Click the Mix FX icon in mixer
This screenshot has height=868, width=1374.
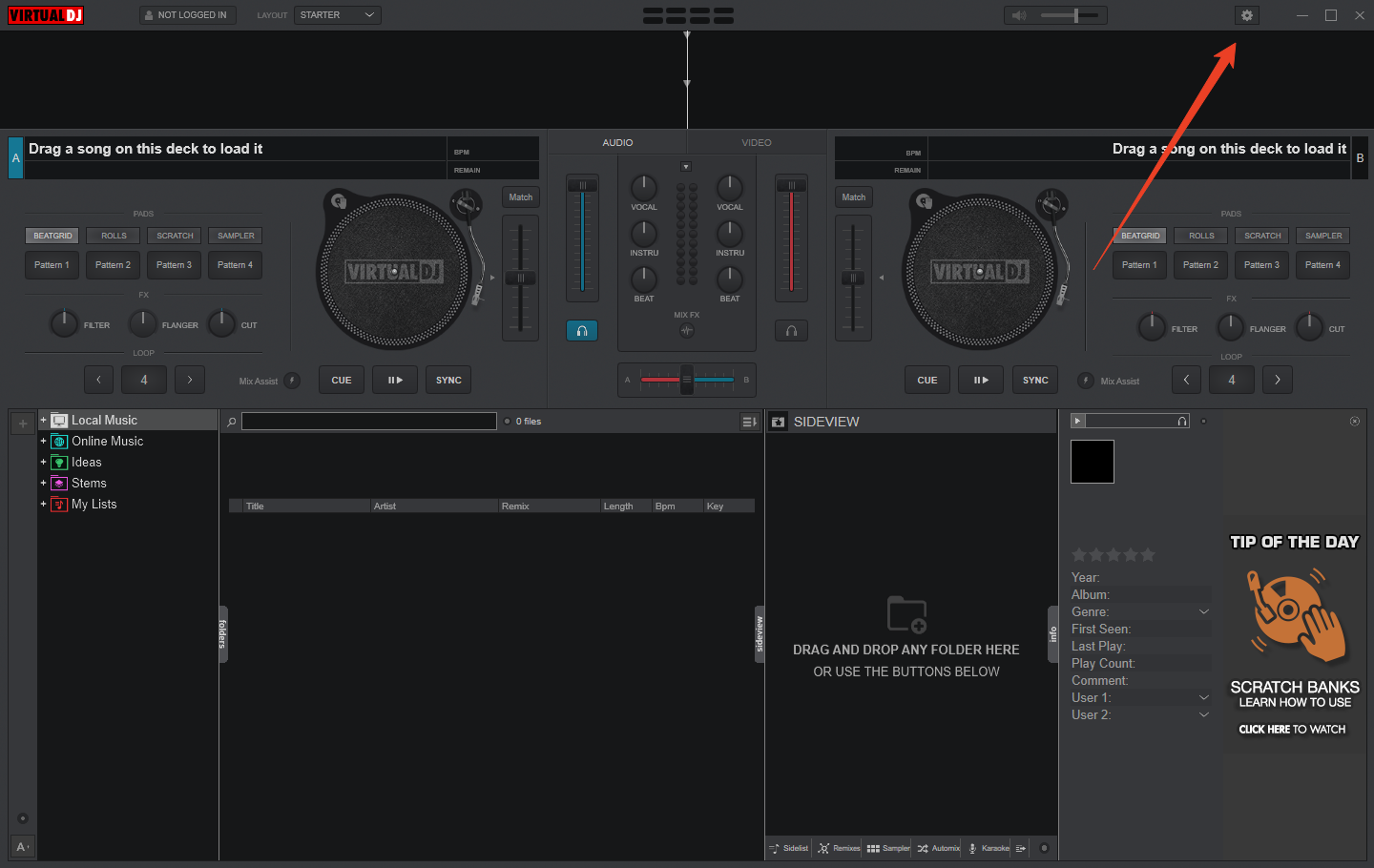(x=687, y=331)
